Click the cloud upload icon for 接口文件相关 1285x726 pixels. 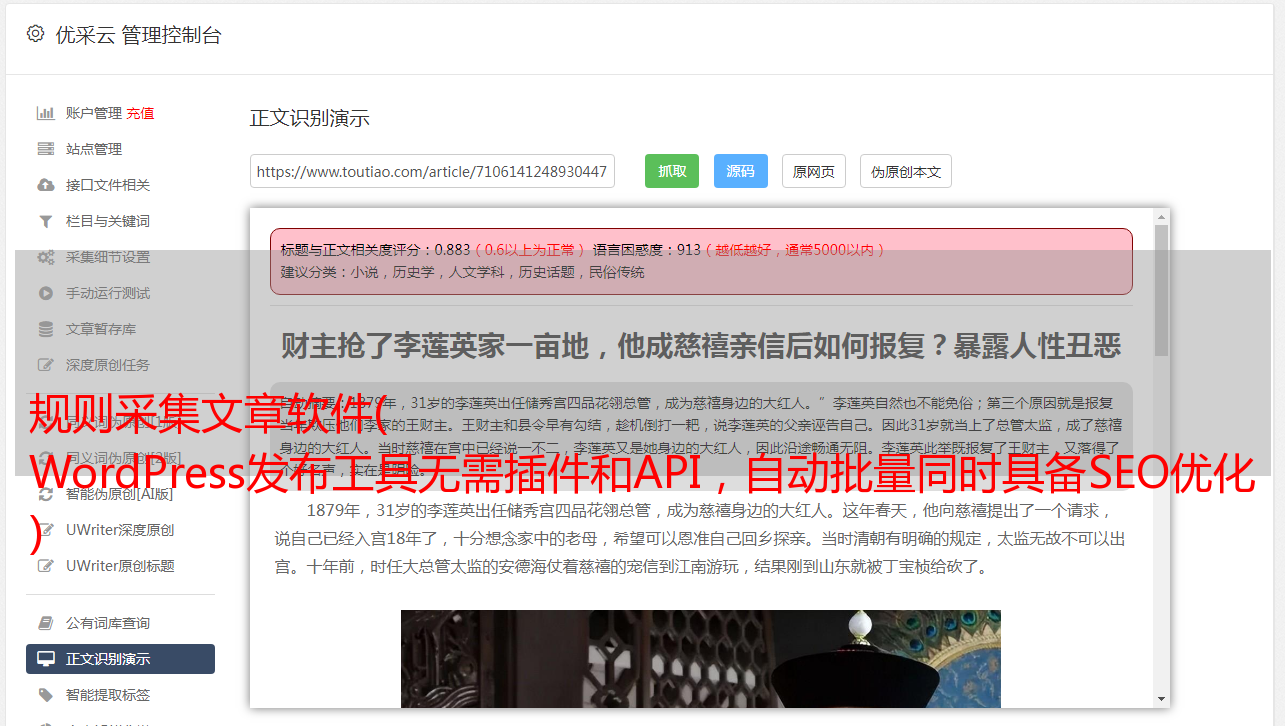(46, 185)
